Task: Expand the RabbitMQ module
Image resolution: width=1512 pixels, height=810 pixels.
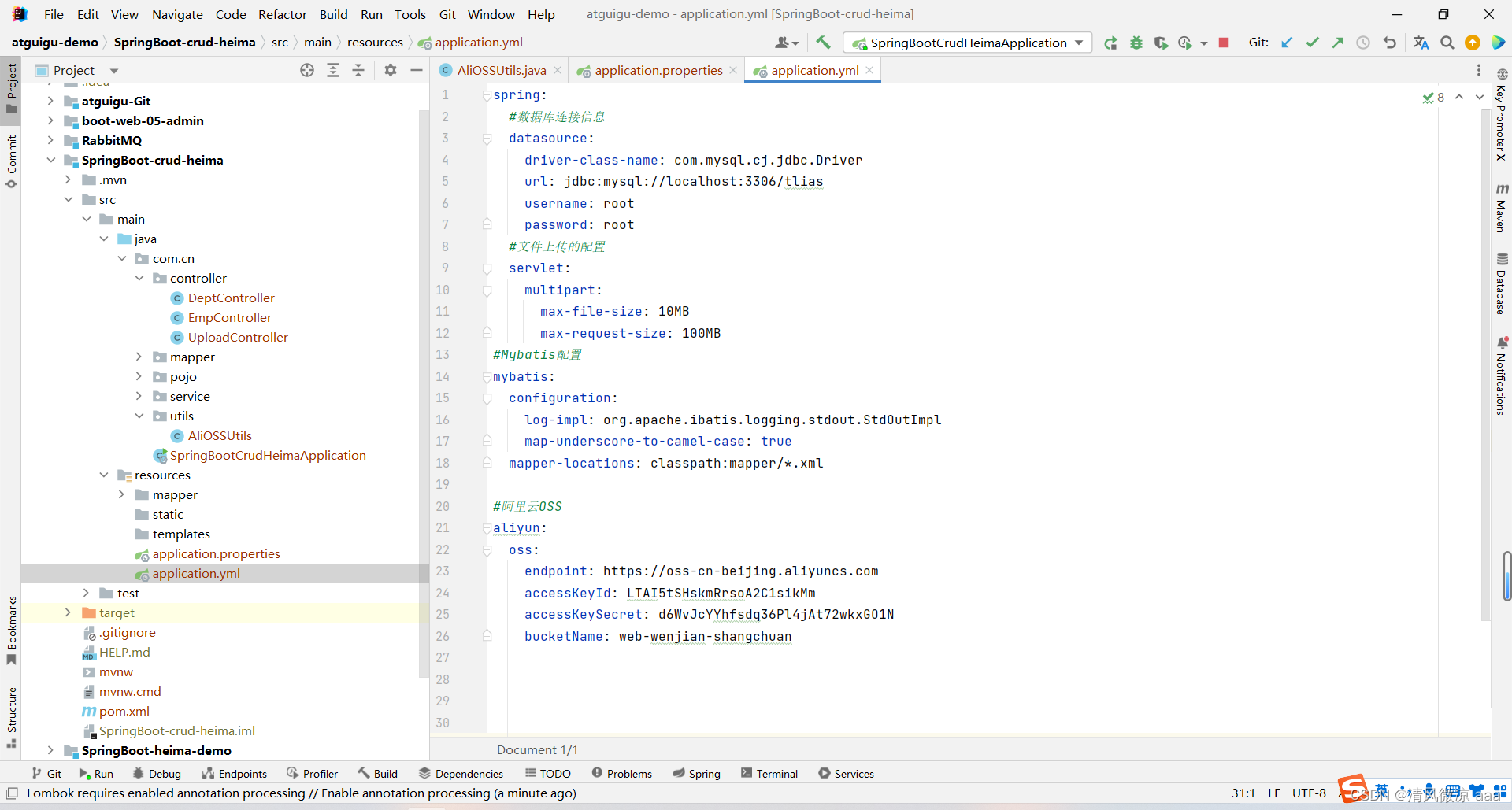Action: (x=50, y=140)
